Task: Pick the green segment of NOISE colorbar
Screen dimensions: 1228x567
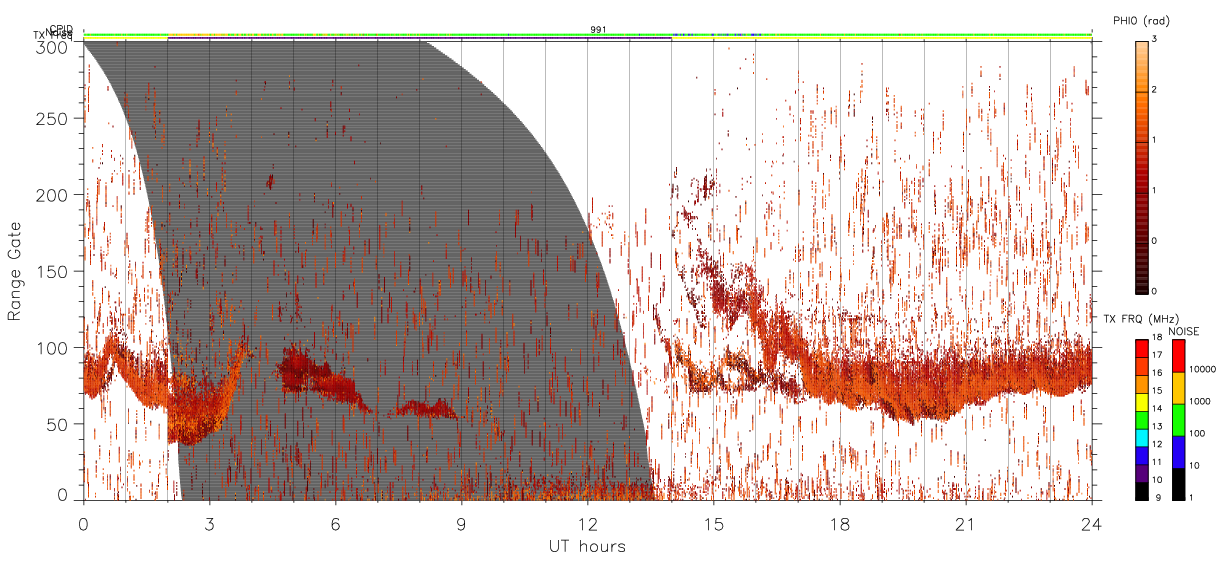Action: pyautogui.click(x=1178, y=420)
